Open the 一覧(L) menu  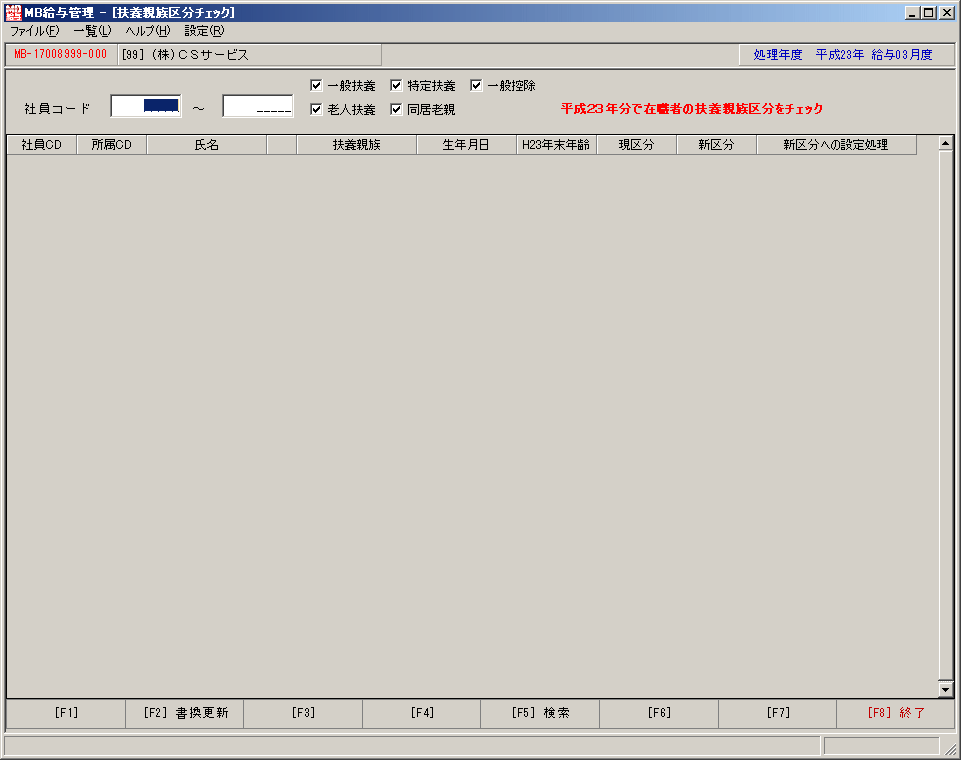(93, 31)
